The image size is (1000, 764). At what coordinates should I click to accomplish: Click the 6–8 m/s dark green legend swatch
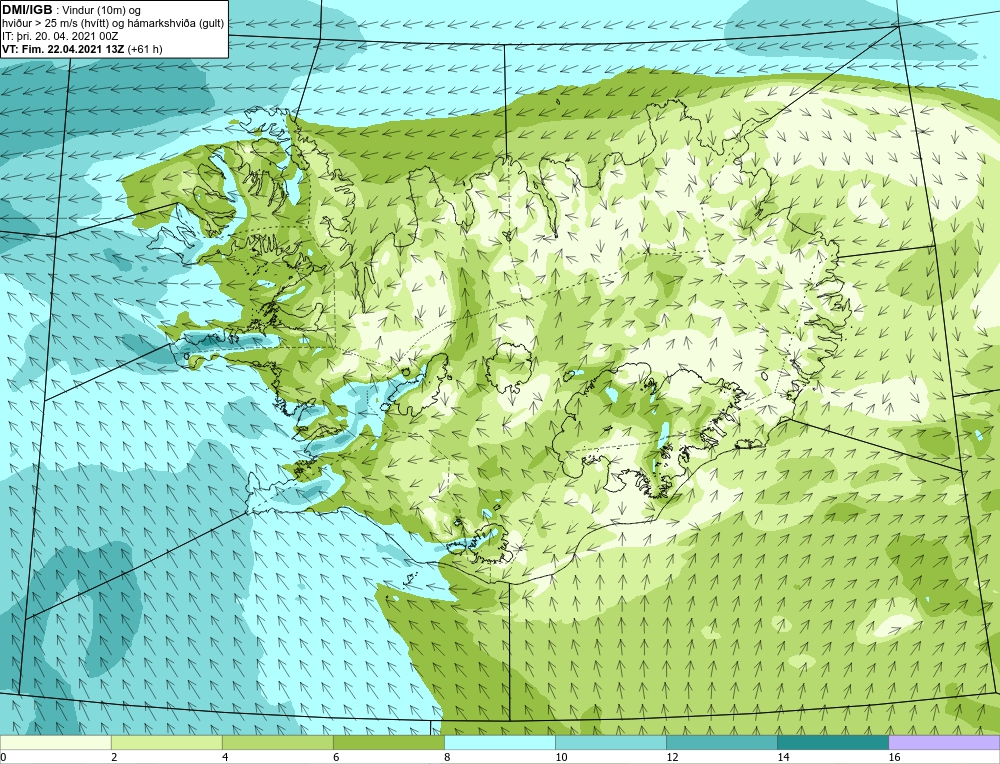tap(388, 742)
